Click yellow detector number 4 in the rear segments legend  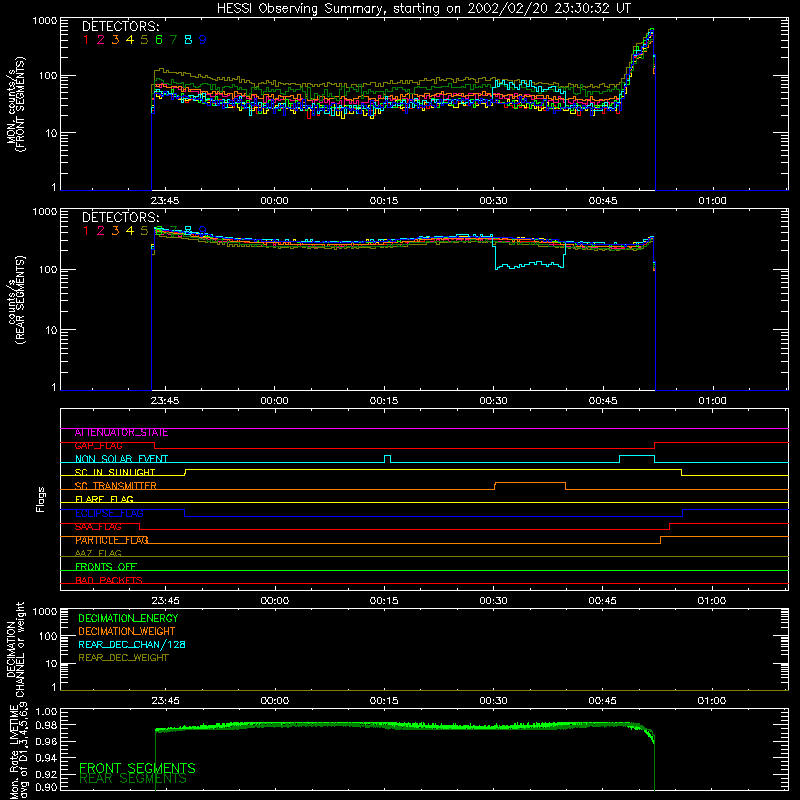(x=130, y=231)
